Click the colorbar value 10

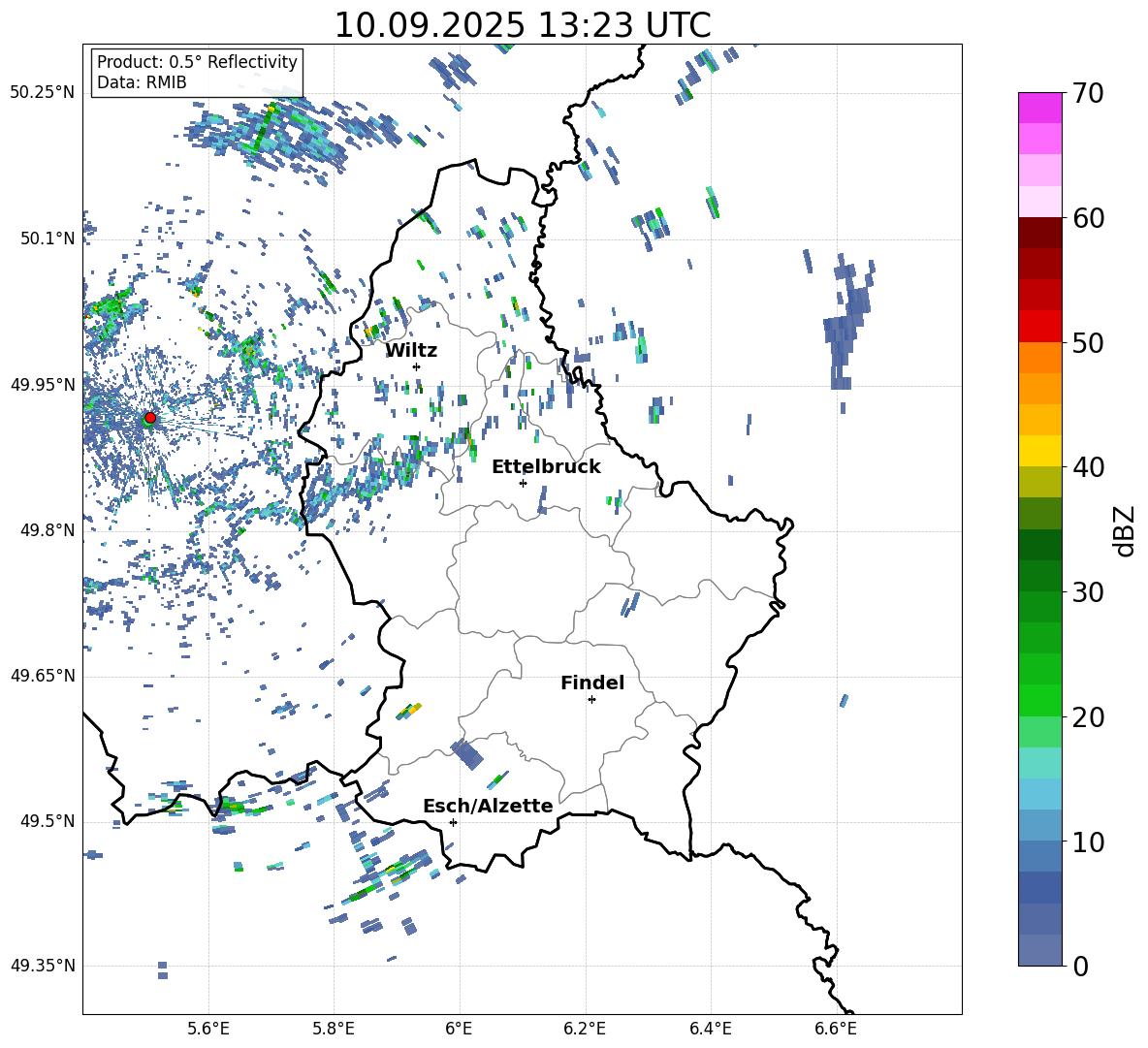click(1088, 842)
